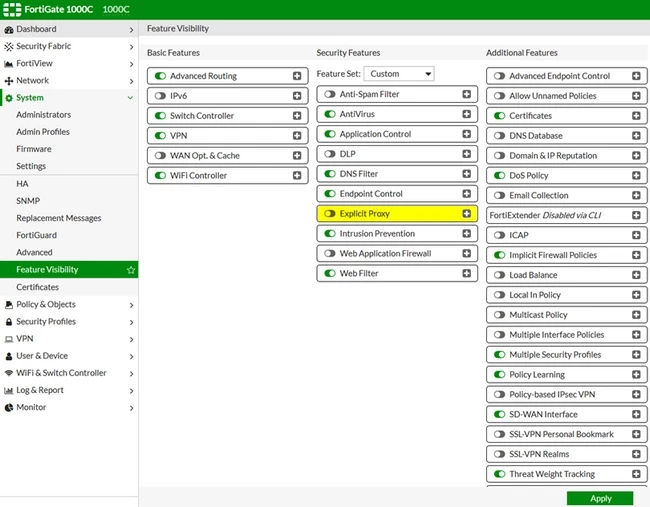Open the HA configuration link
The height and width of the screenshot is (507, 650).
(22, 184)
